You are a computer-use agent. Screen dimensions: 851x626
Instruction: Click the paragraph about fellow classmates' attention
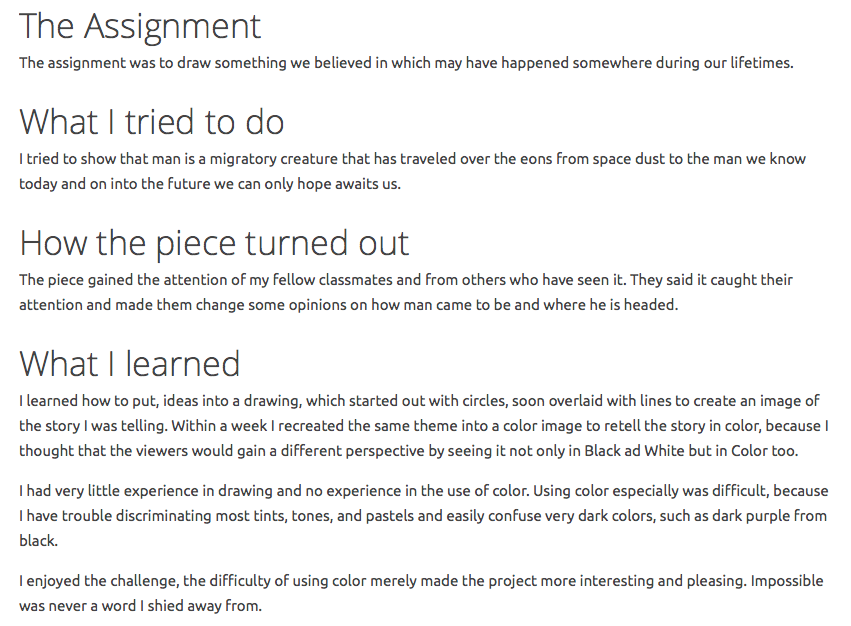point(406,292)
